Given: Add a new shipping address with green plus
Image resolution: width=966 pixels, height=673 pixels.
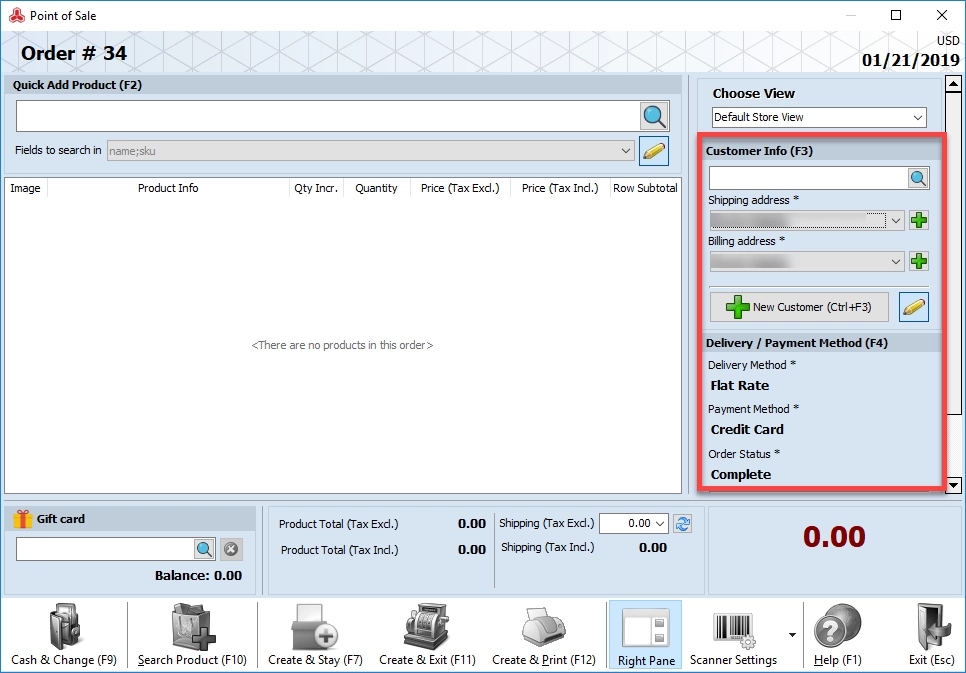Looking at the screenshot, I should coord(919,220).
